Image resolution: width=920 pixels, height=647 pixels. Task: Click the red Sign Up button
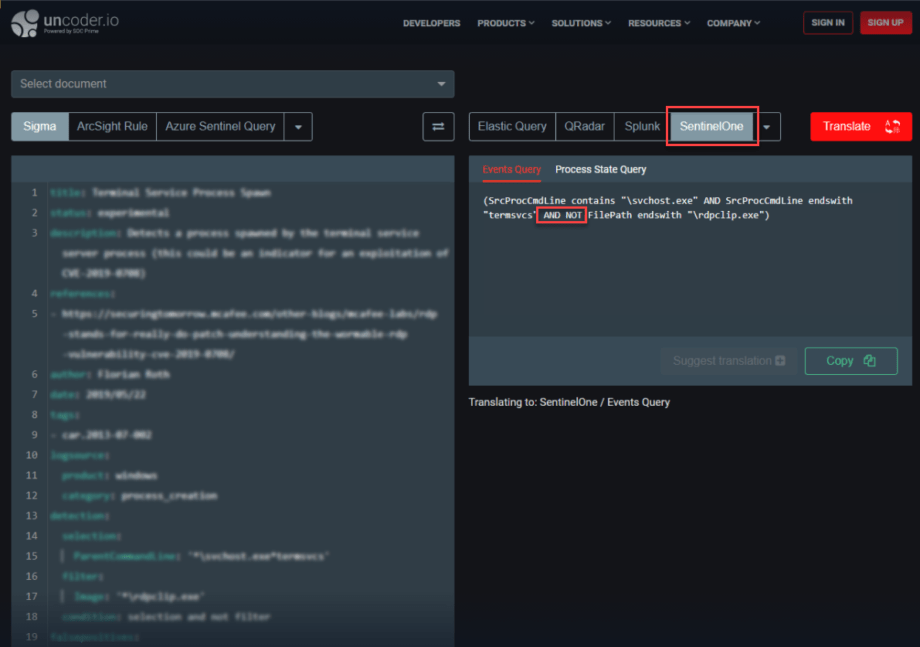(885, 23)
